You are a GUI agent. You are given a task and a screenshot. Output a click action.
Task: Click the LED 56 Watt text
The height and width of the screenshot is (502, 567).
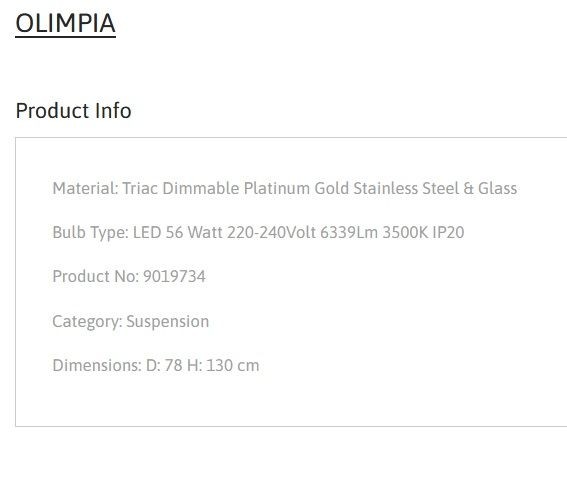point(178,233)
